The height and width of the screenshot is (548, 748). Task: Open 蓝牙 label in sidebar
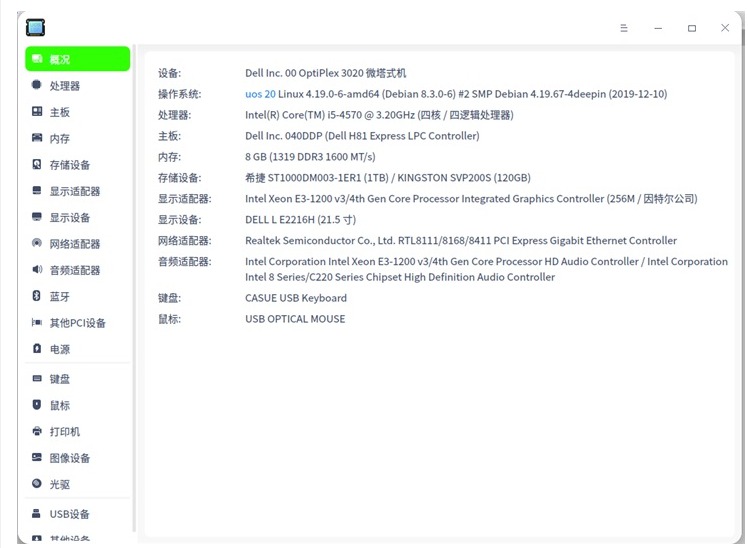(60, 297)
